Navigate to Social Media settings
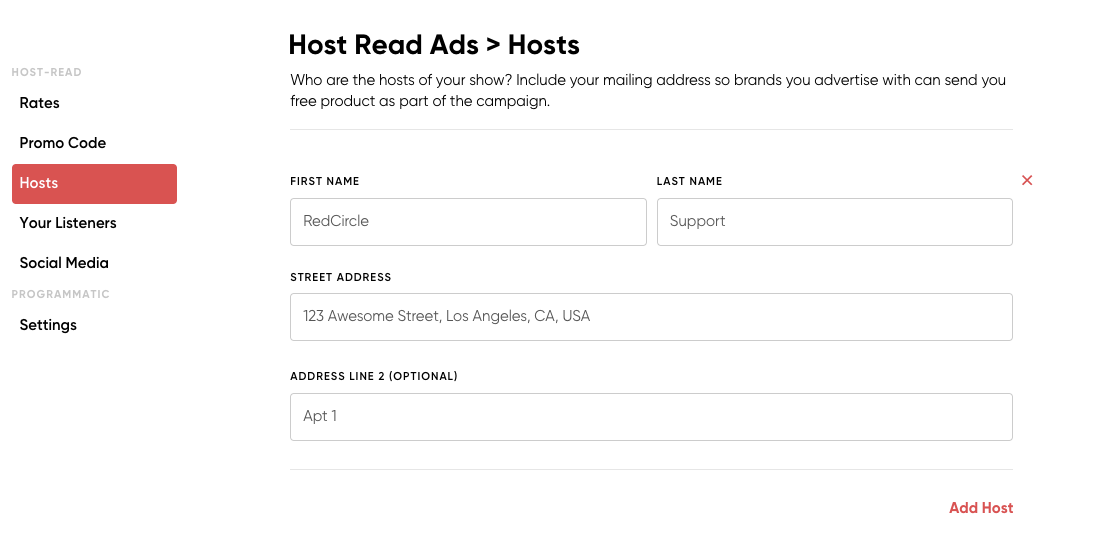The height and width of the screenshot is (544, 1110). point(64,263)
